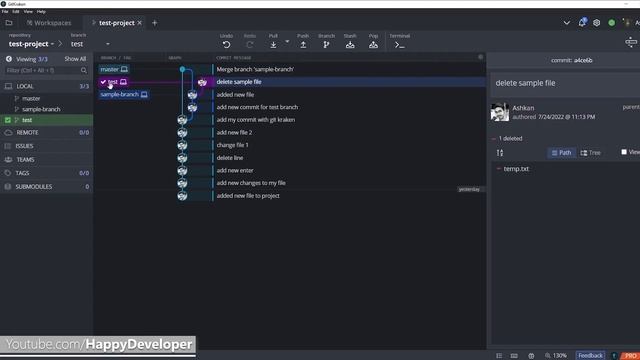
Task: Click the master branch label in graph
Action: tap(114, 69)
